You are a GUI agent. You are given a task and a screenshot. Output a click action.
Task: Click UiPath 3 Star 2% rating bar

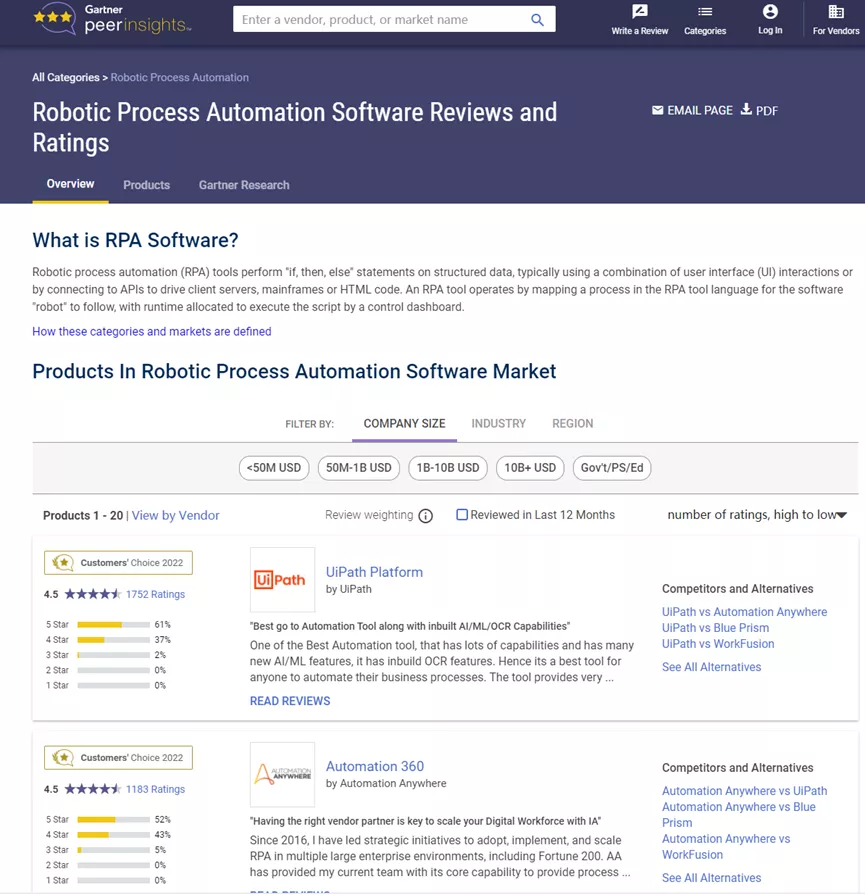coord(114,655)
